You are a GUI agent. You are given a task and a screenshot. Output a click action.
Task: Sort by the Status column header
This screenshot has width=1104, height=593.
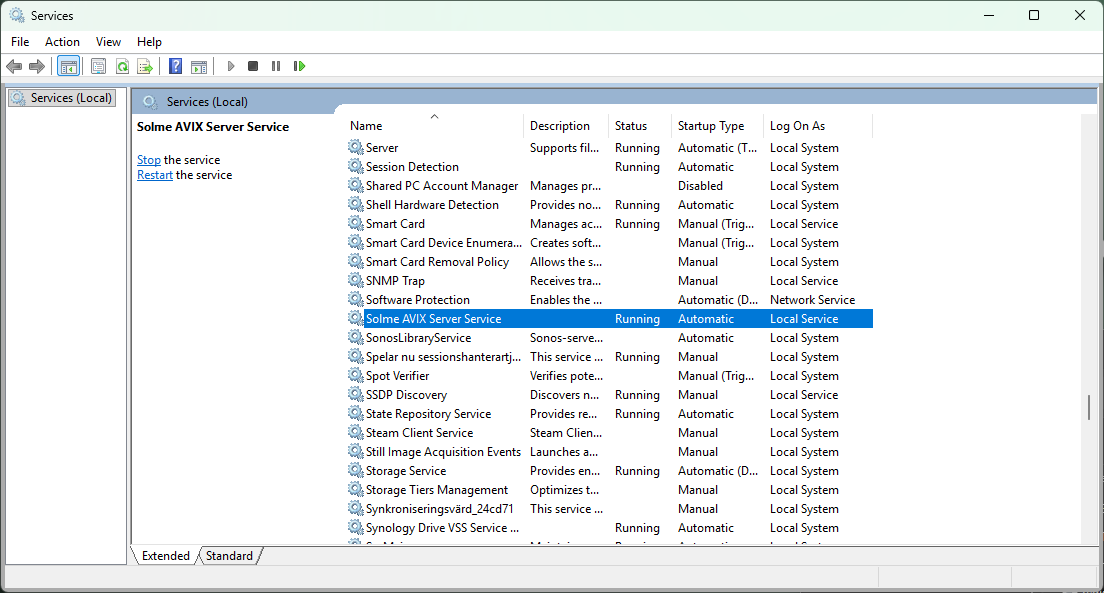pyautogui.click(x=640, y=125)
